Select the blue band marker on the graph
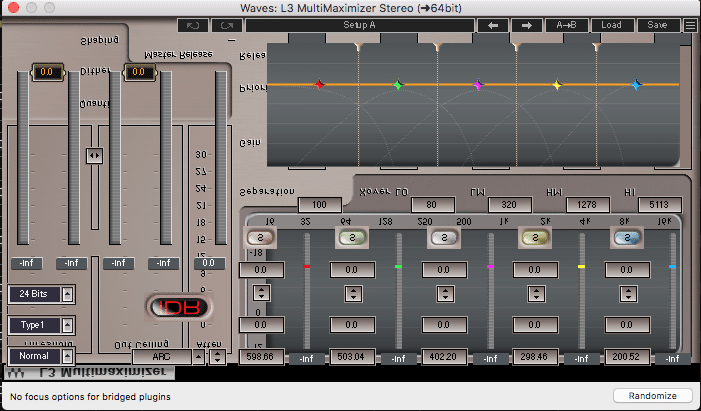 pyautogui.click(x=636, y=84)
